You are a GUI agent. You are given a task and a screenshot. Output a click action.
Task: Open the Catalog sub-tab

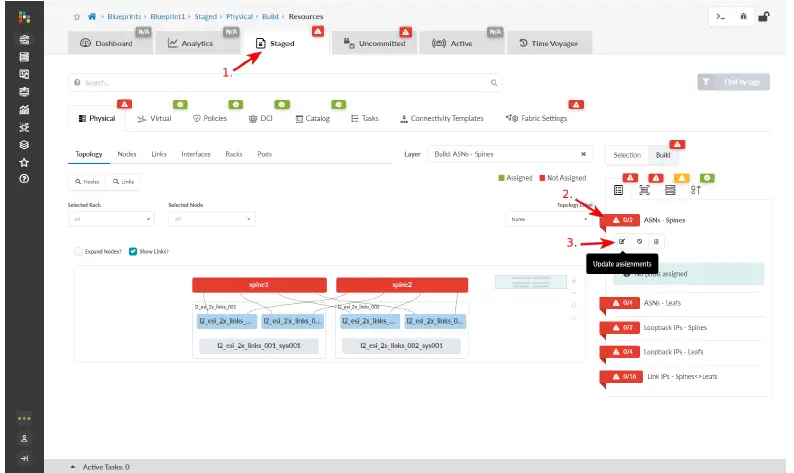[312, 119]
